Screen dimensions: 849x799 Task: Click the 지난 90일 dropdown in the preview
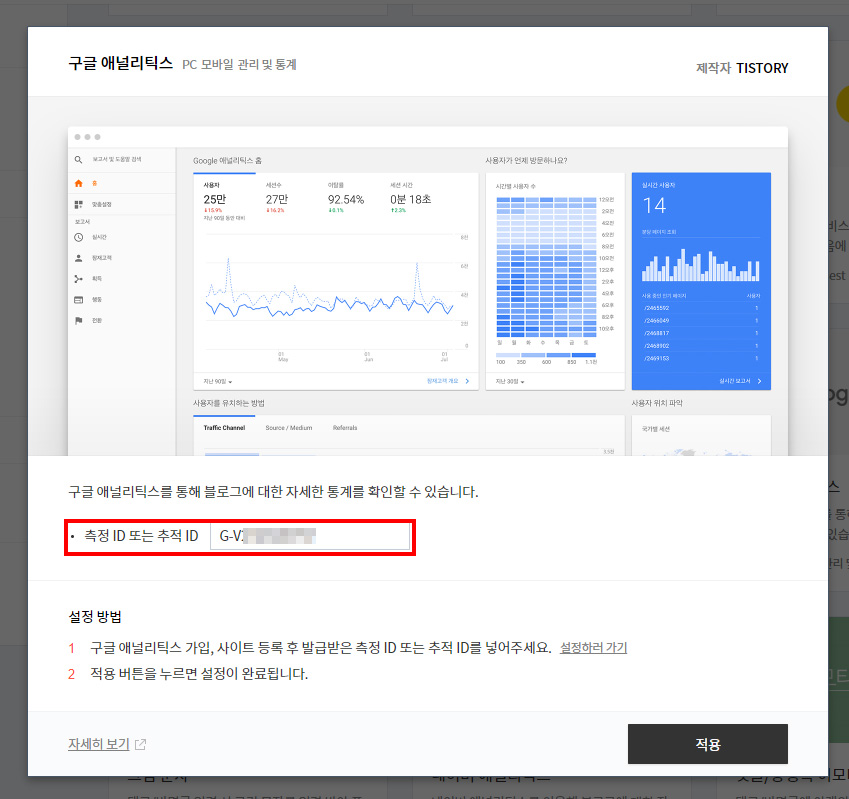click(218, 382)
